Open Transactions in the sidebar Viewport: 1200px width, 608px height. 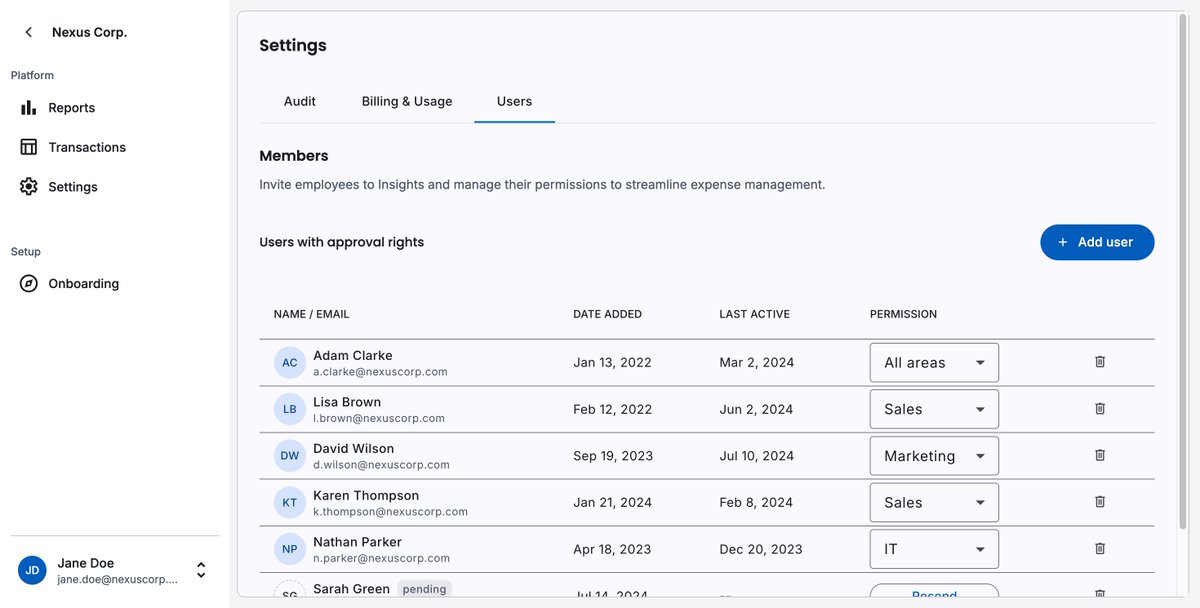pos(87,147)
